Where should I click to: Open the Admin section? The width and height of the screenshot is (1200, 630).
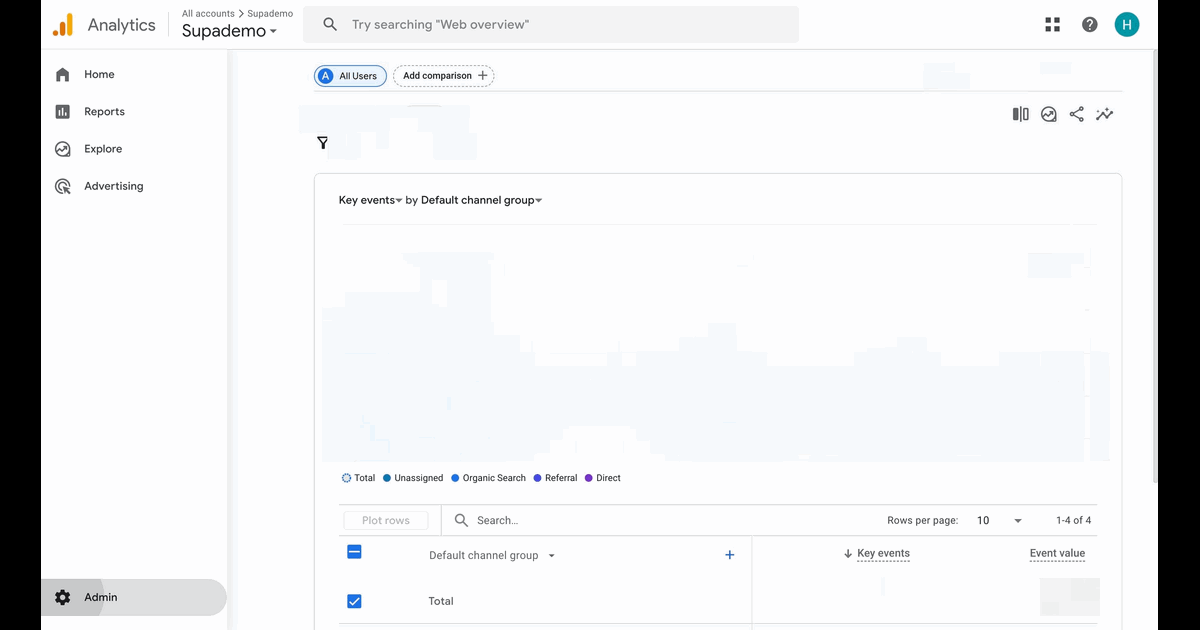(134, 597)
